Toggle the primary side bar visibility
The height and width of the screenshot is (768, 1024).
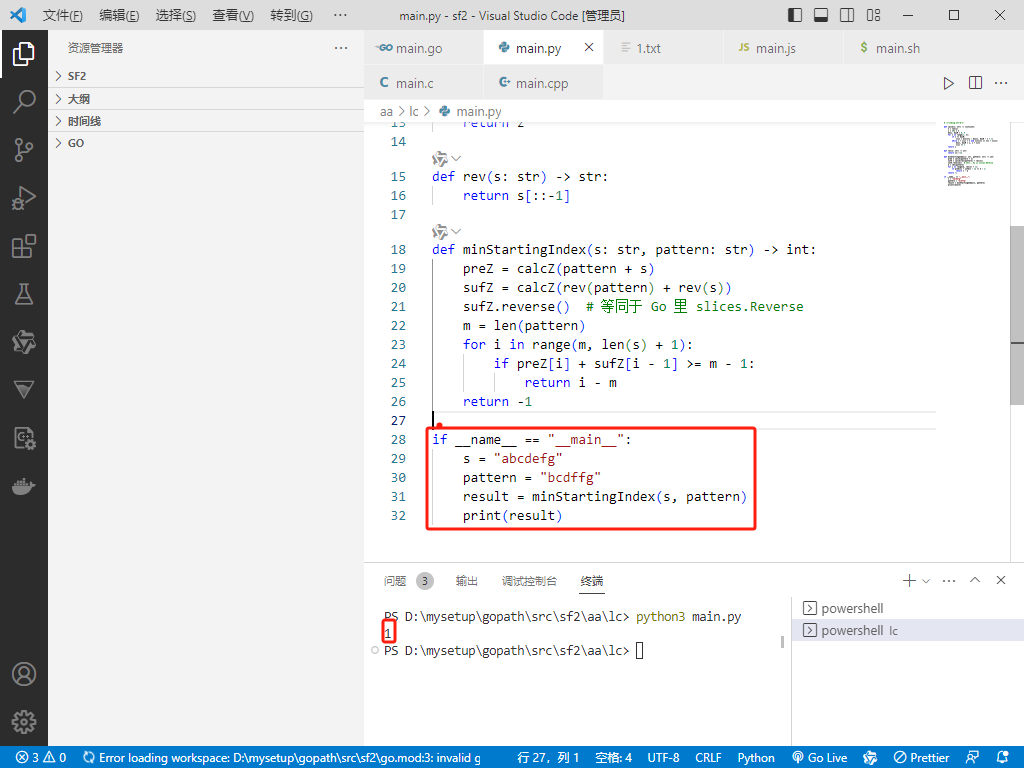coord(795,15)
